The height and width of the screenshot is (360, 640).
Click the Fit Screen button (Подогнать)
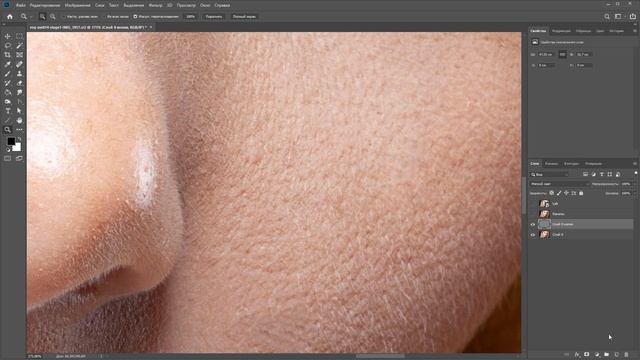tap(214, 17)
